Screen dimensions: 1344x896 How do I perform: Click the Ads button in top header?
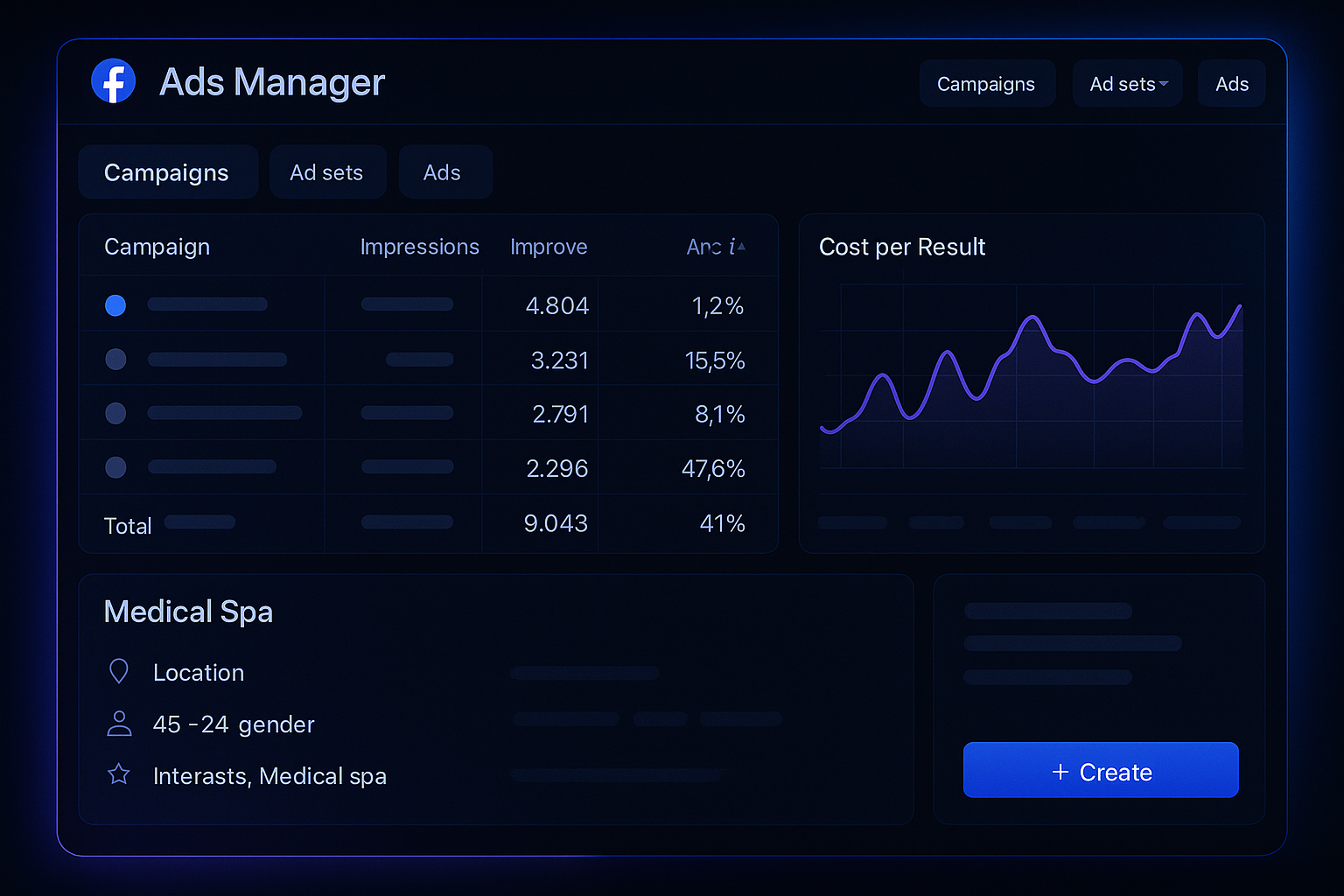pos(1231,84)
